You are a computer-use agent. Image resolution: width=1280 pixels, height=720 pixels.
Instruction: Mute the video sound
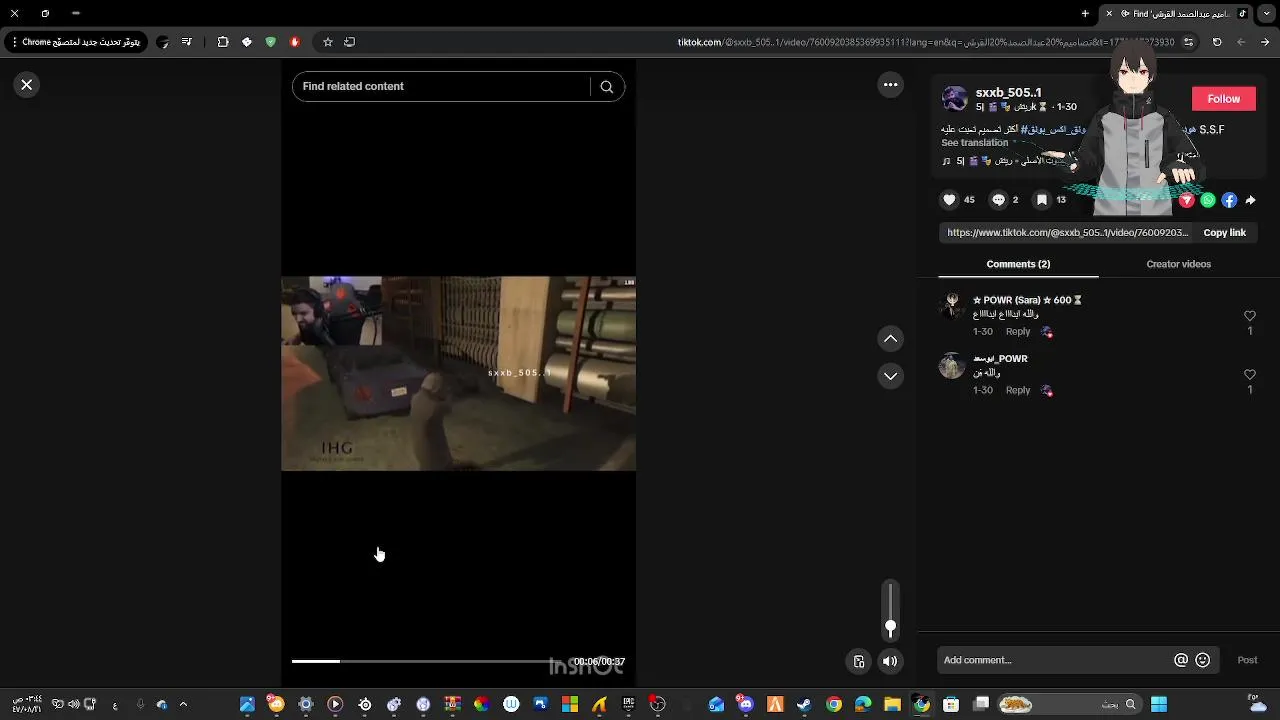pos(890,661)
